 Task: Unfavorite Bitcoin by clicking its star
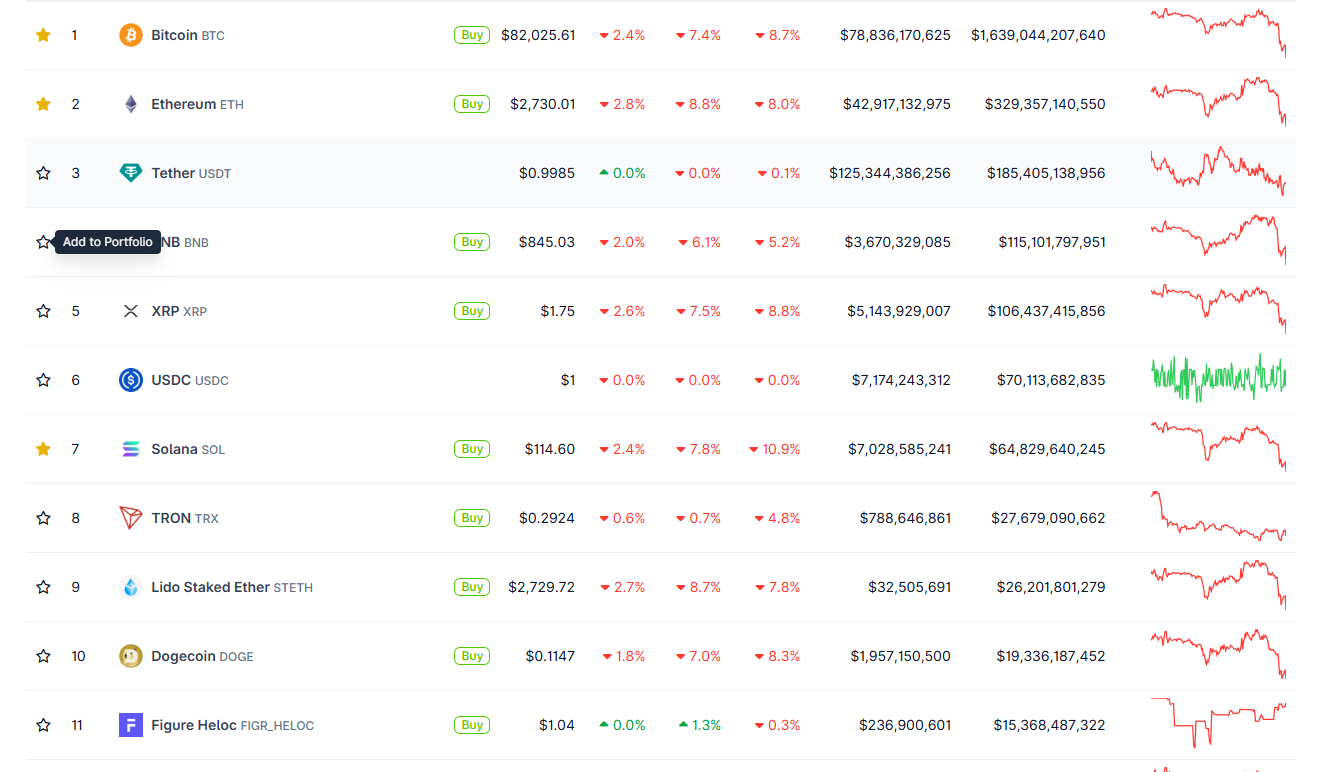click(43, 34)
